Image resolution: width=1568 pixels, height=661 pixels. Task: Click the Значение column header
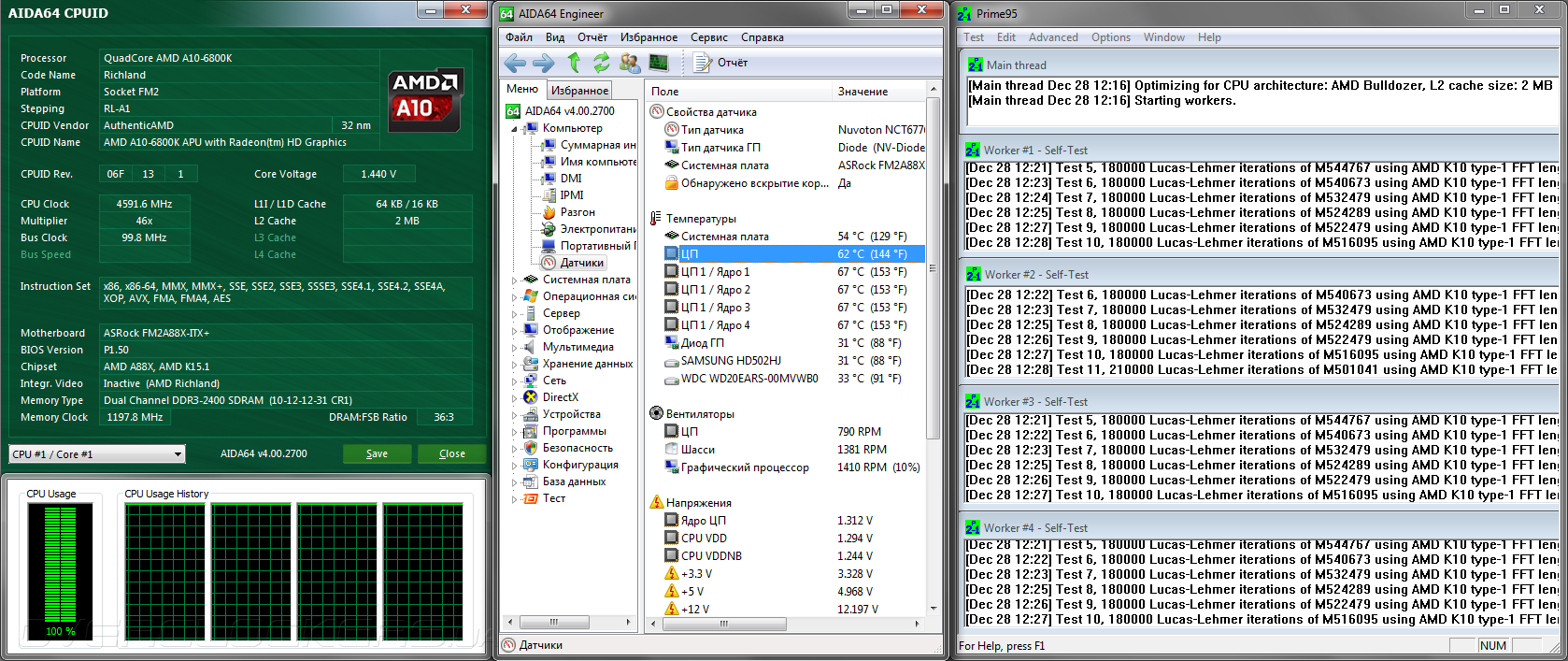pos(878,92)
